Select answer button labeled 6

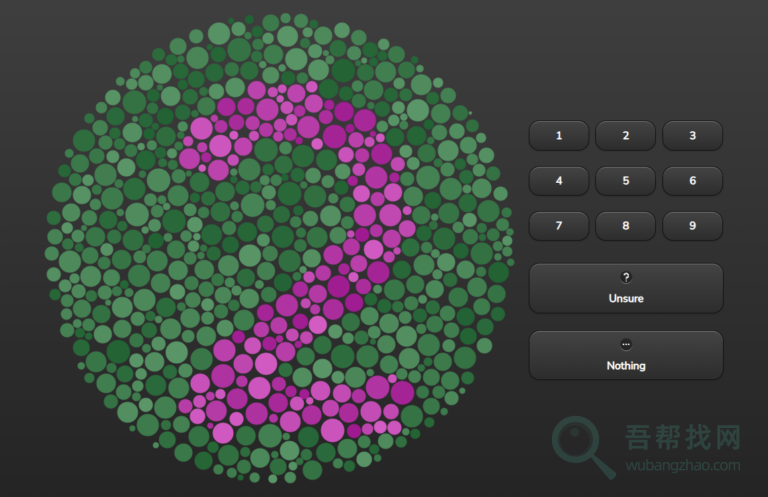coord(692,181)
